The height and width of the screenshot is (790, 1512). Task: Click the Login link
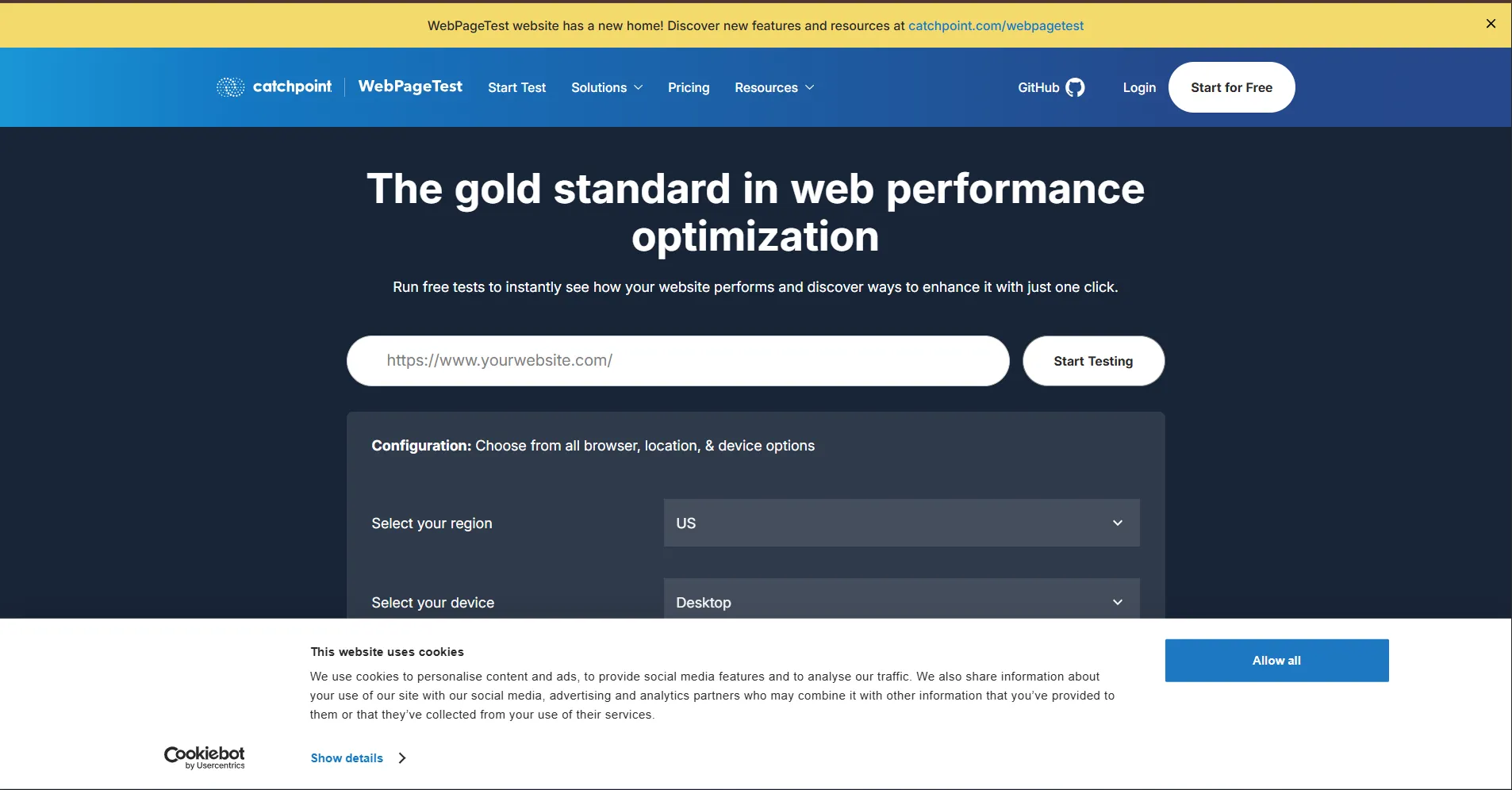pyautogui.click(x=1139, y=87)
